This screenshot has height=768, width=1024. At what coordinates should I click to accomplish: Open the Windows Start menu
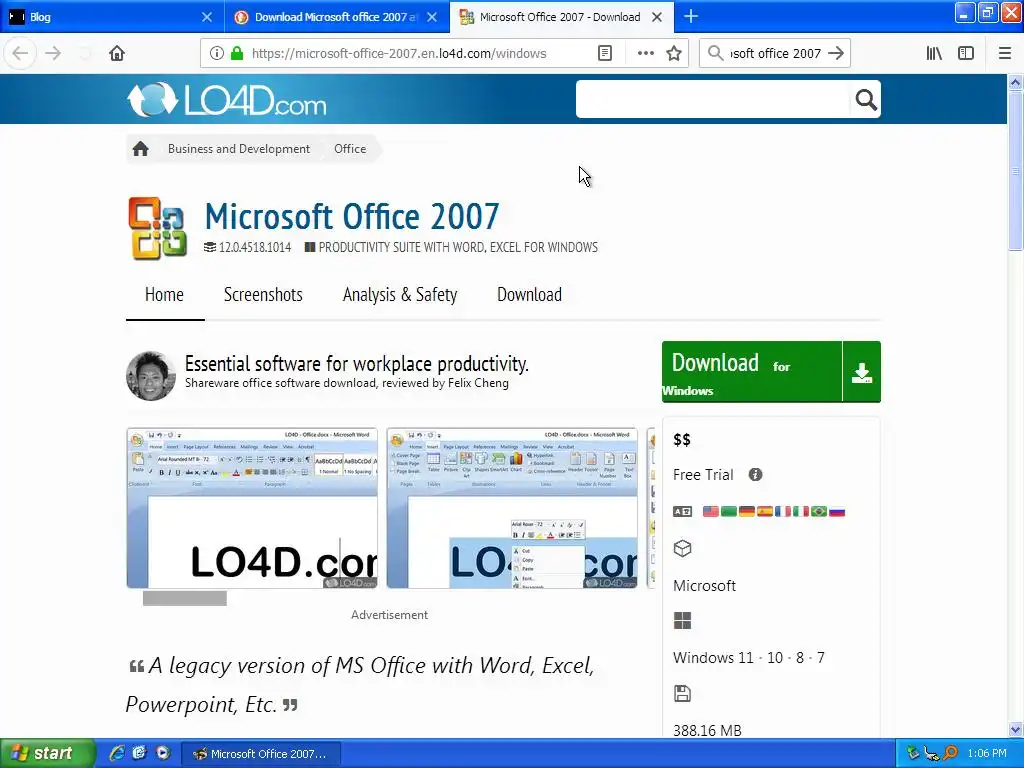47,753
